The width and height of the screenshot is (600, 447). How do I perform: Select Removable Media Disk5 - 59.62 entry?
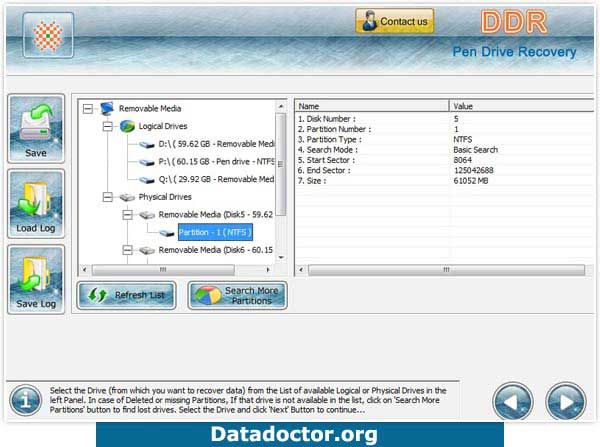(216, 215)
